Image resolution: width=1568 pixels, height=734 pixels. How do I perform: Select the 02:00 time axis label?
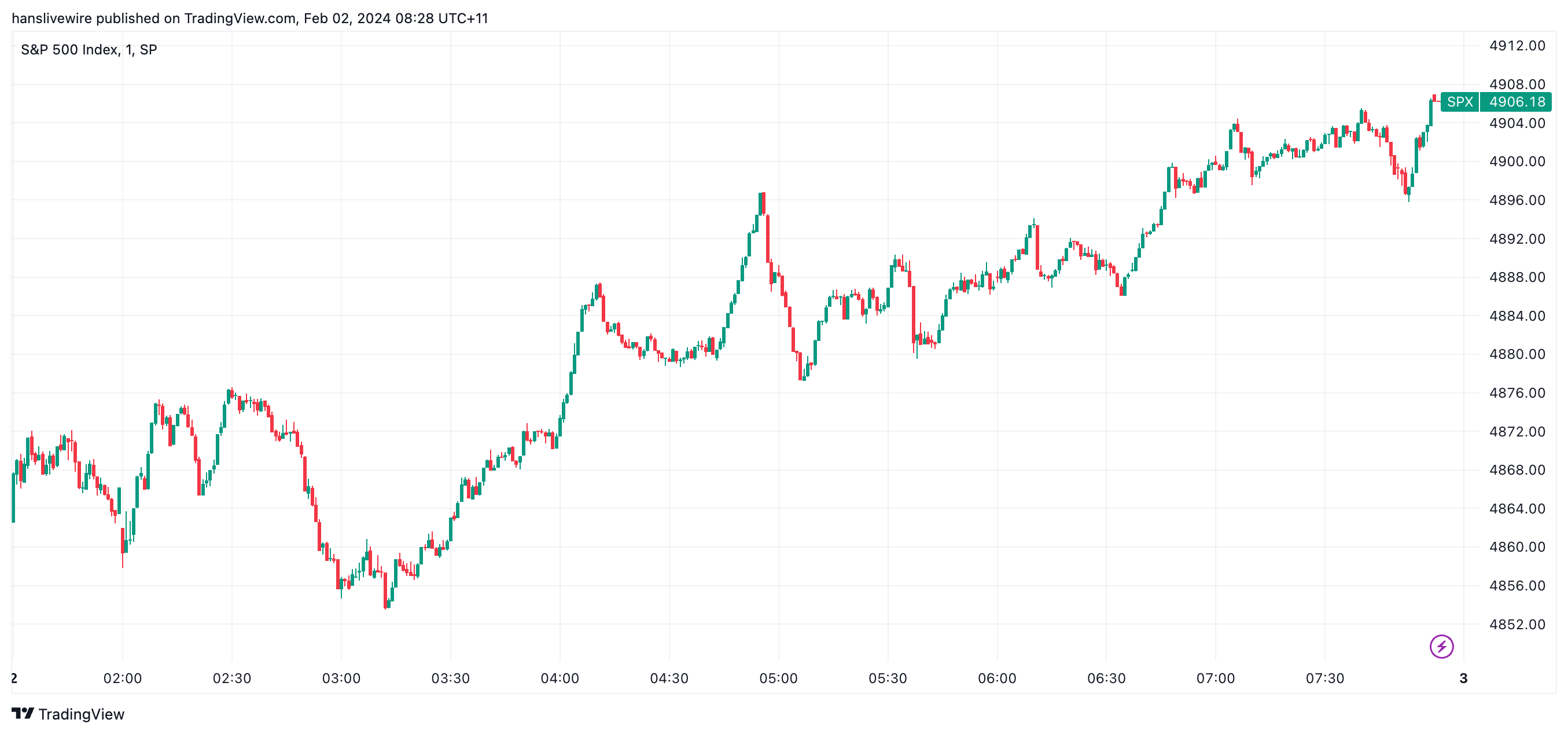[122, 678]
